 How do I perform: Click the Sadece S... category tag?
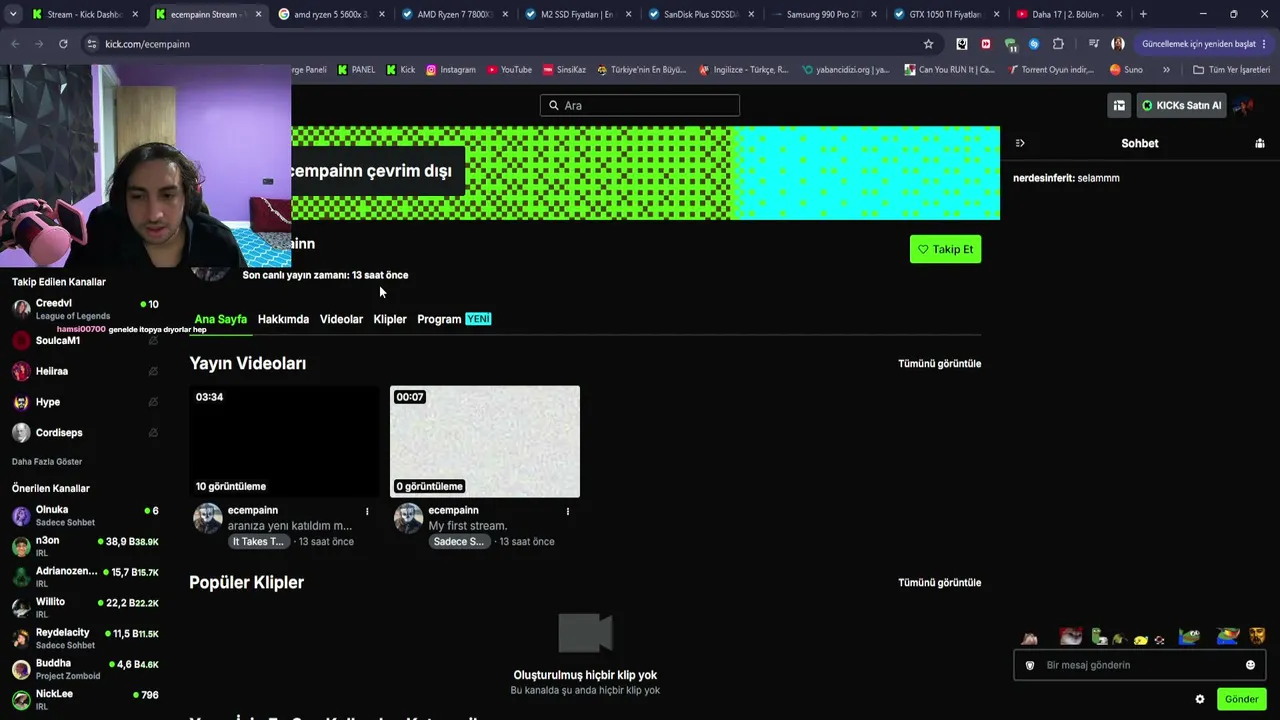[x=458, y=542]
